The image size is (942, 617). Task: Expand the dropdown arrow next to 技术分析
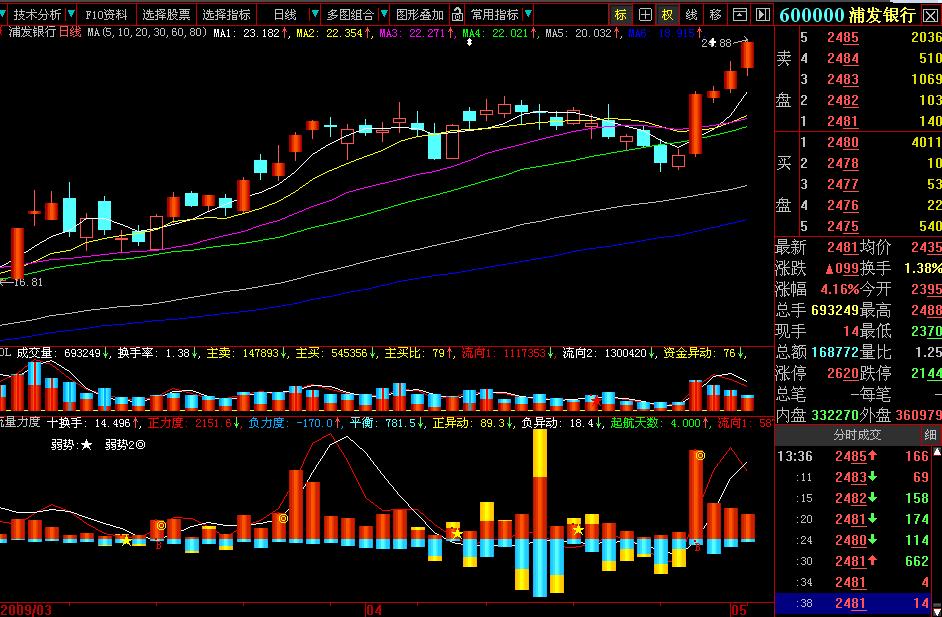pyautogui.click(x=71, y=14)
